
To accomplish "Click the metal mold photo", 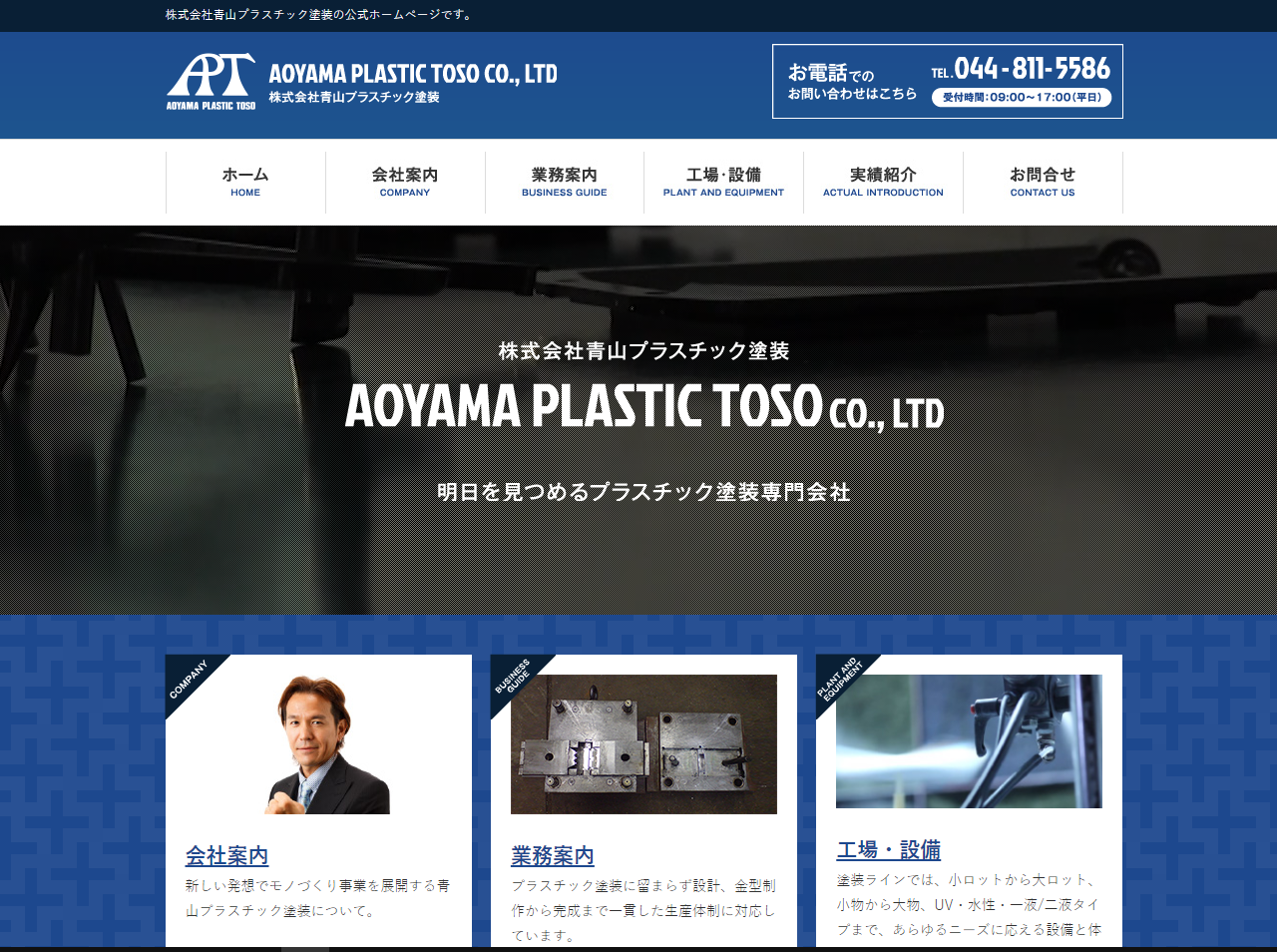I will [643, 741].
